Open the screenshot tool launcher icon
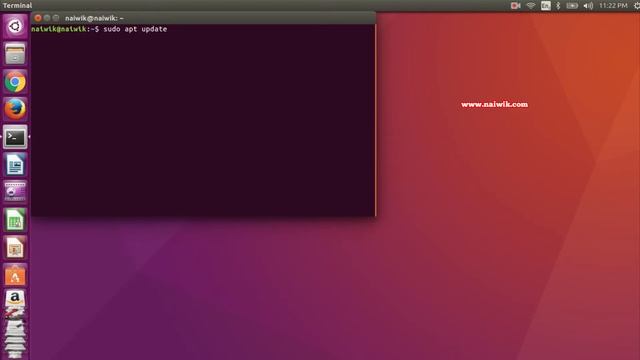640x360 pixels. click(15, 192)
